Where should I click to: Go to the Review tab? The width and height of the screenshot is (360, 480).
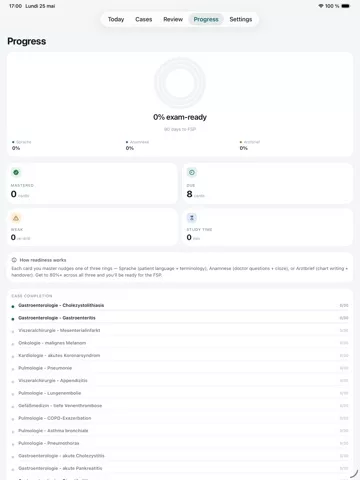(x=173, y=19)
